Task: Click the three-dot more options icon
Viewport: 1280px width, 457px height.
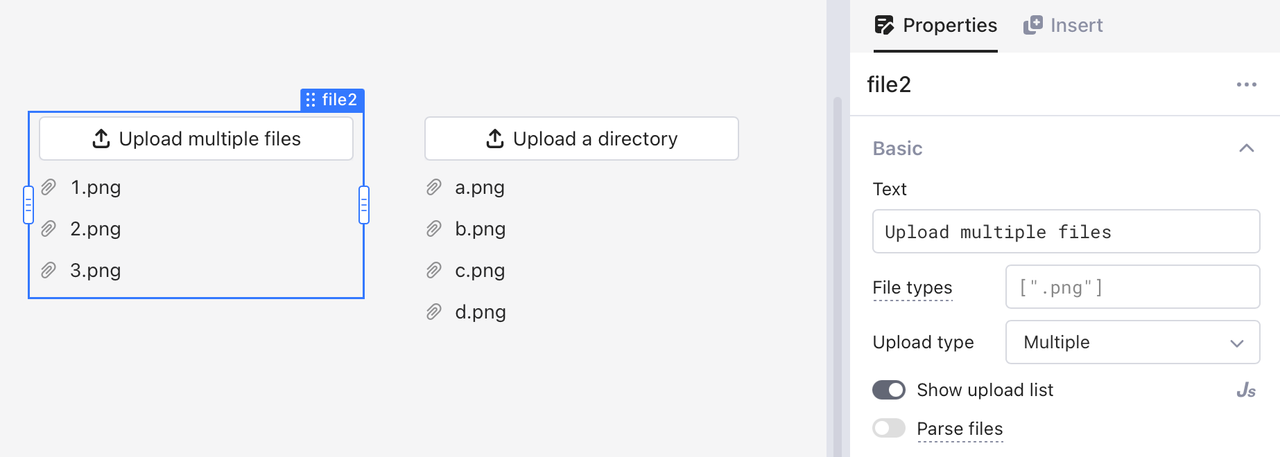Action: (1246, 85)
